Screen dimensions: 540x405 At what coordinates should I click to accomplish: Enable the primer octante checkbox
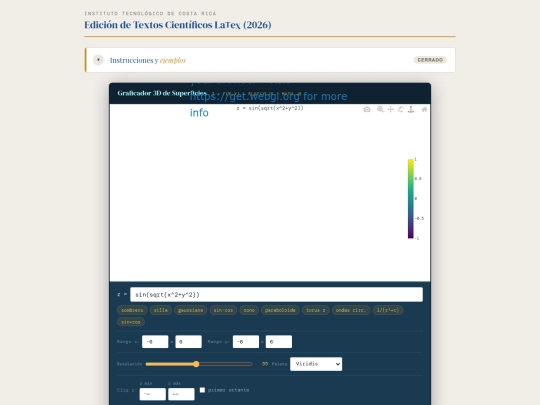click(202, 390)
